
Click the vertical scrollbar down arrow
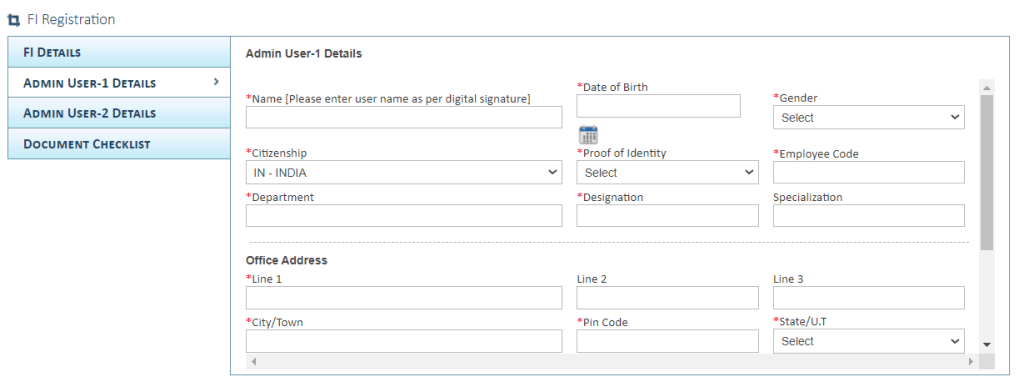(x=987, y=345)
